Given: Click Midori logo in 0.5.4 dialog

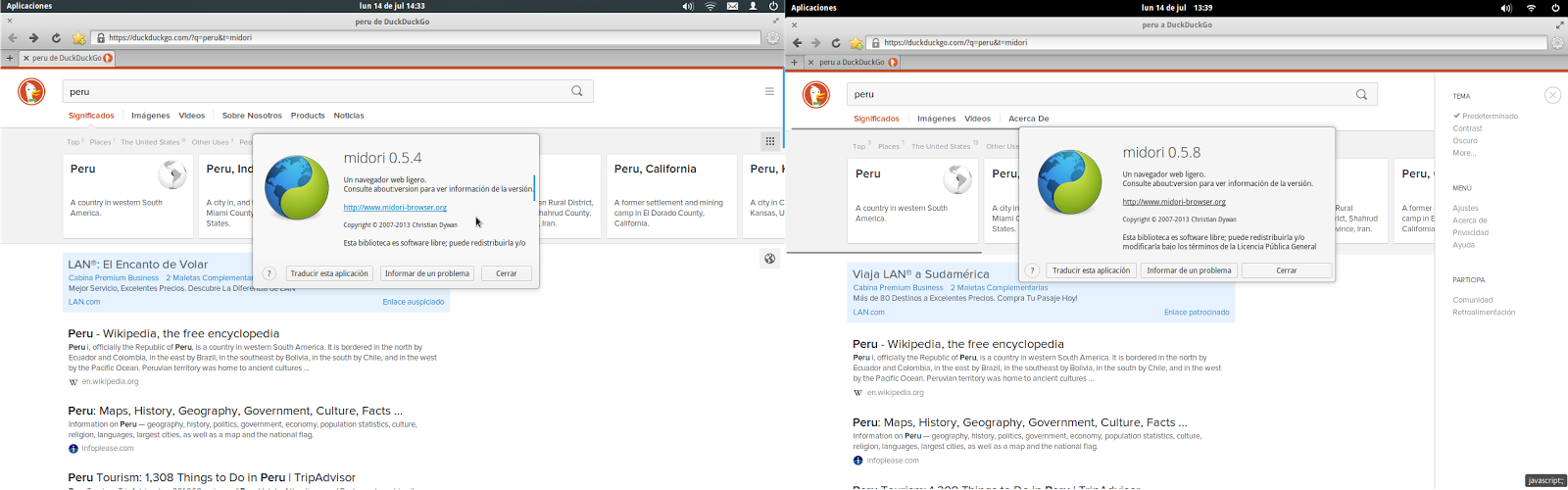Looking at the screenshot, I should (297, 187).
